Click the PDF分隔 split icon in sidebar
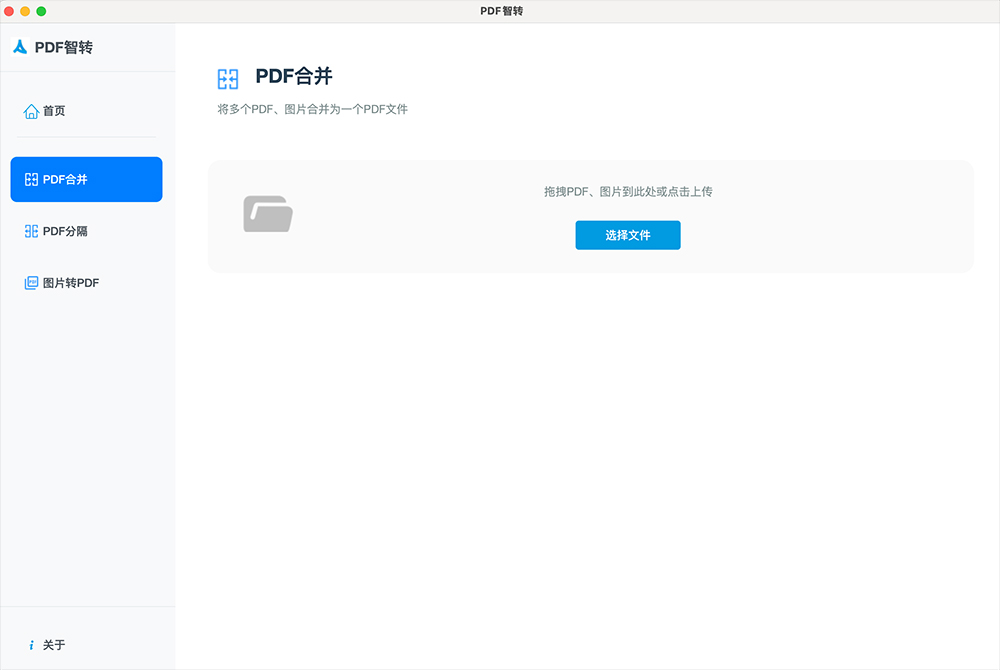This screenshot has height=670, width=1000. [x=30, y=231]
